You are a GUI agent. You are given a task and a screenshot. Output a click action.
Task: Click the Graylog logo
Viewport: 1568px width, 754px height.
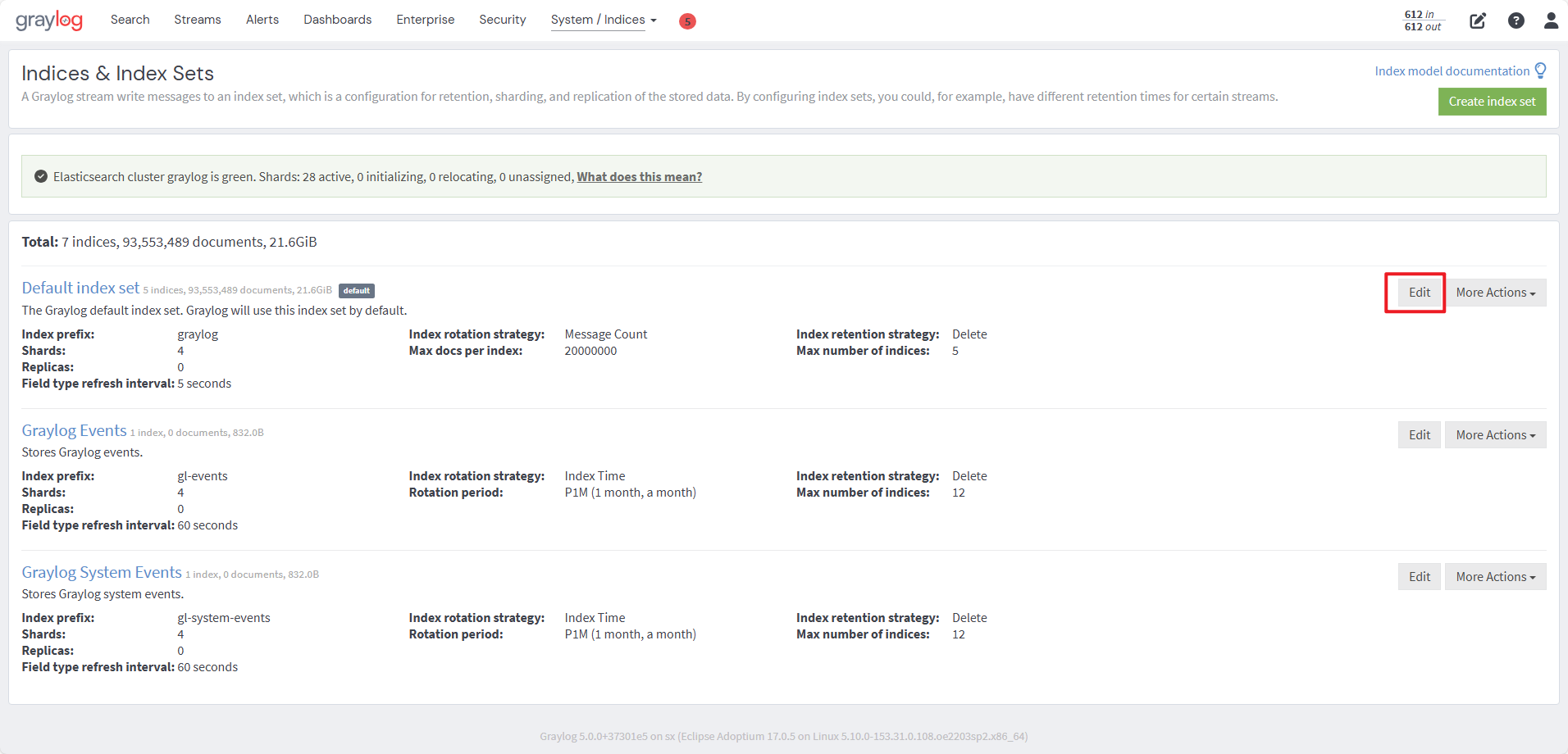[x=49, y=20]
